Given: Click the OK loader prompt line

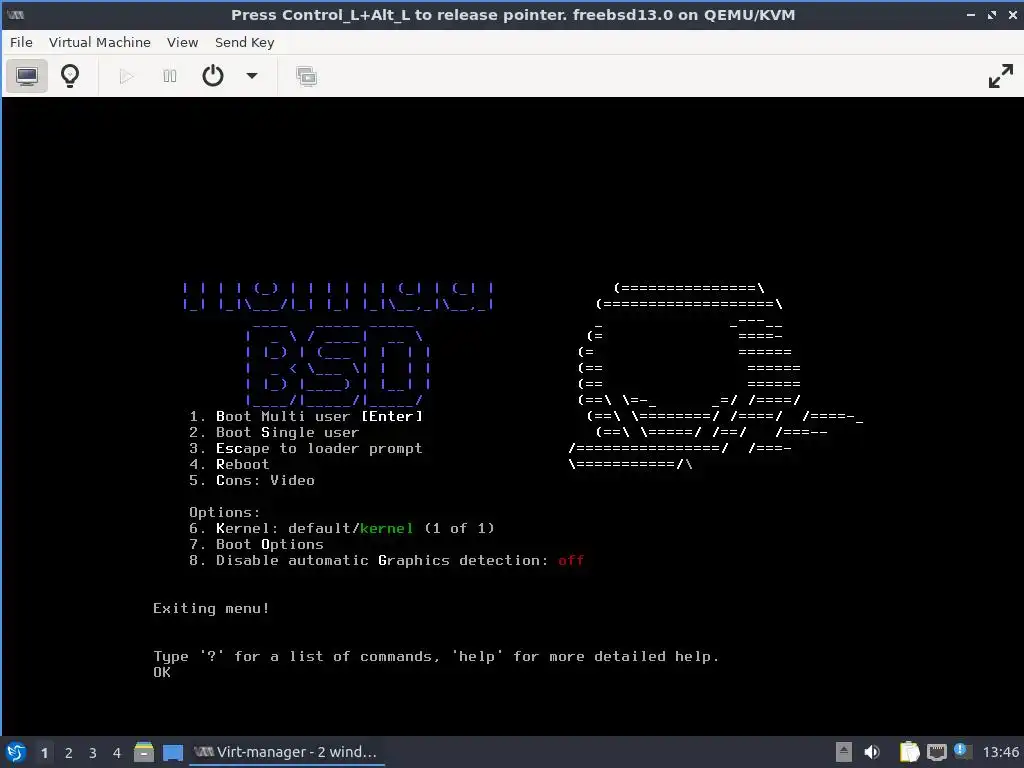Looking at the screenshot, I should pyautogui.click(x=162, y=672).
